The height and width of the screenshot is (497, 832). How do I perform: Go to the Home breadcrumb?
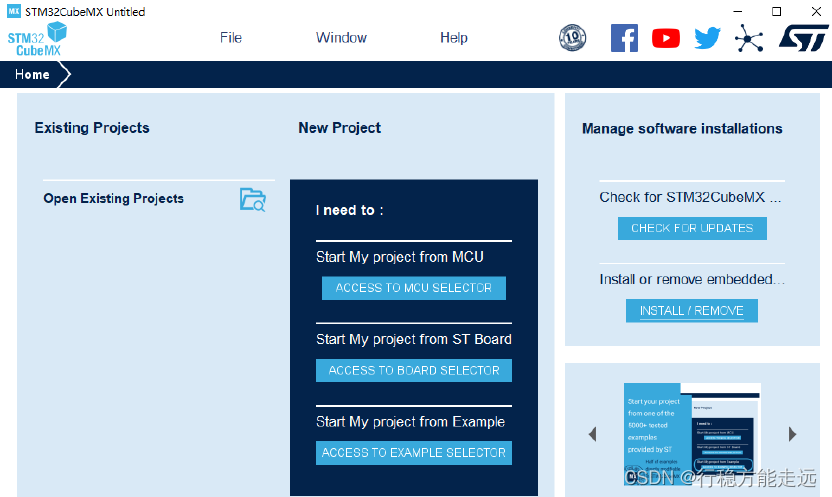click(32, 74)
